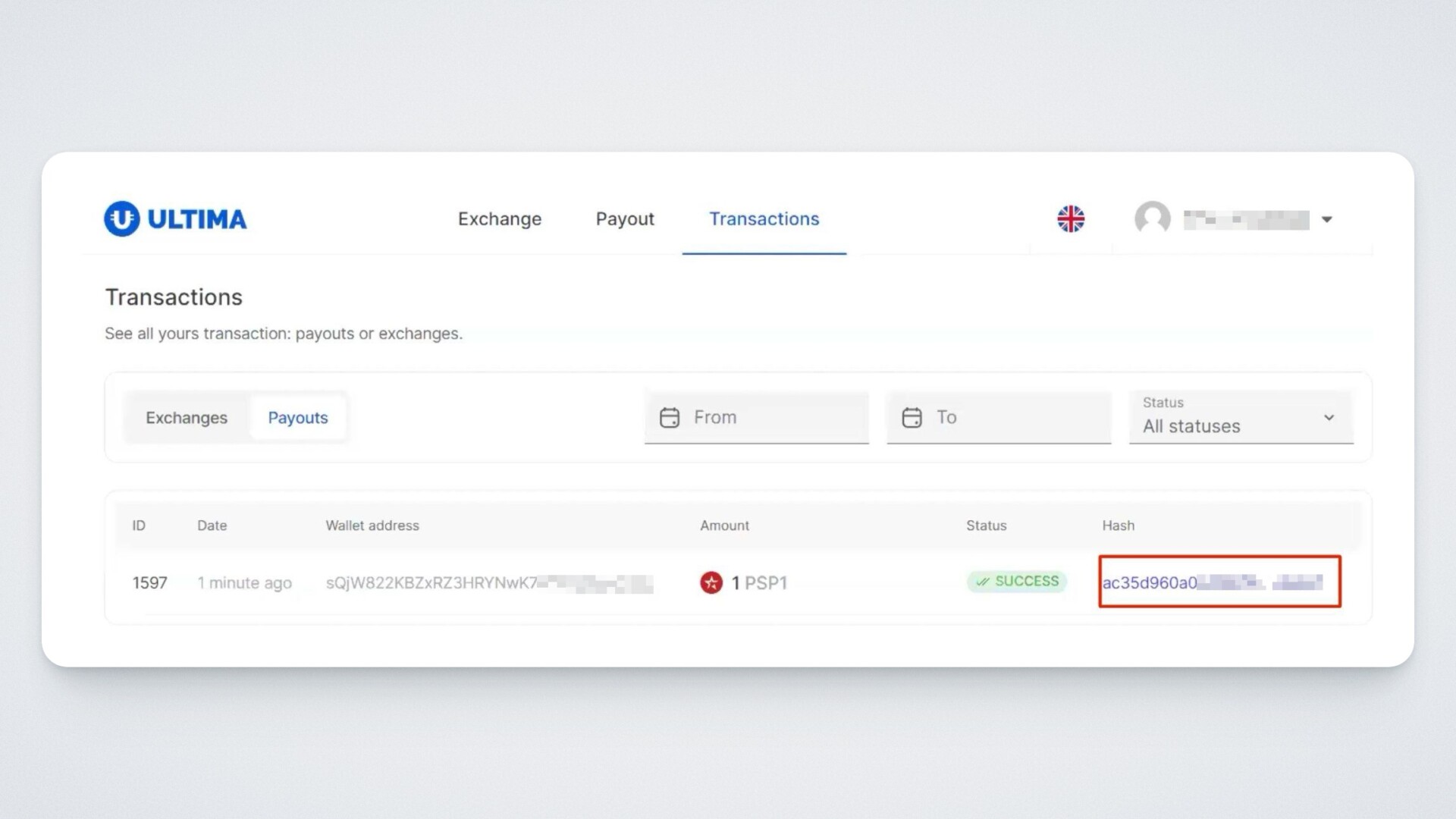This screenshot has width=1456, height=819.
Task: Expand the account menu arrow
Action: 1327,219
